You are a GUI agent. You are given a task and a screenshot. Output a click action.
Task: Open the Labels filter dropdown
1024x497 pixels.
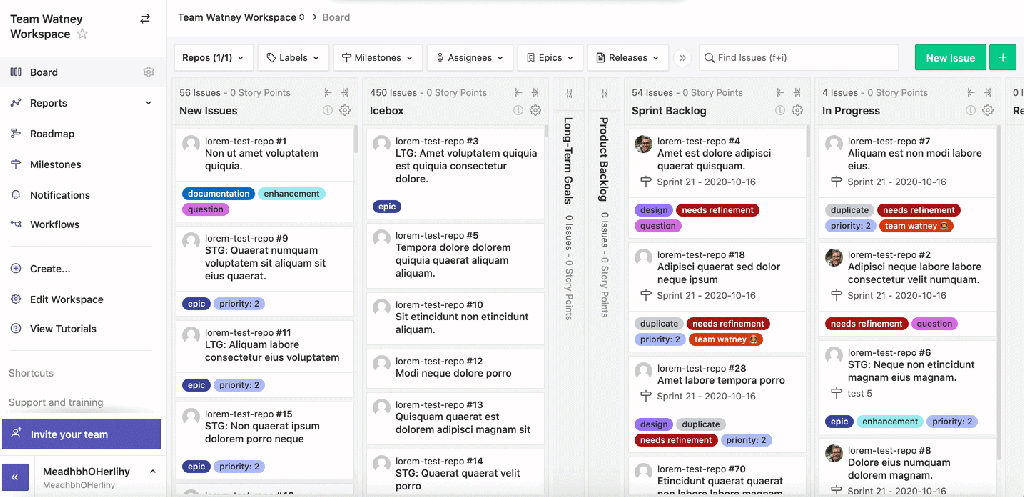293,57
